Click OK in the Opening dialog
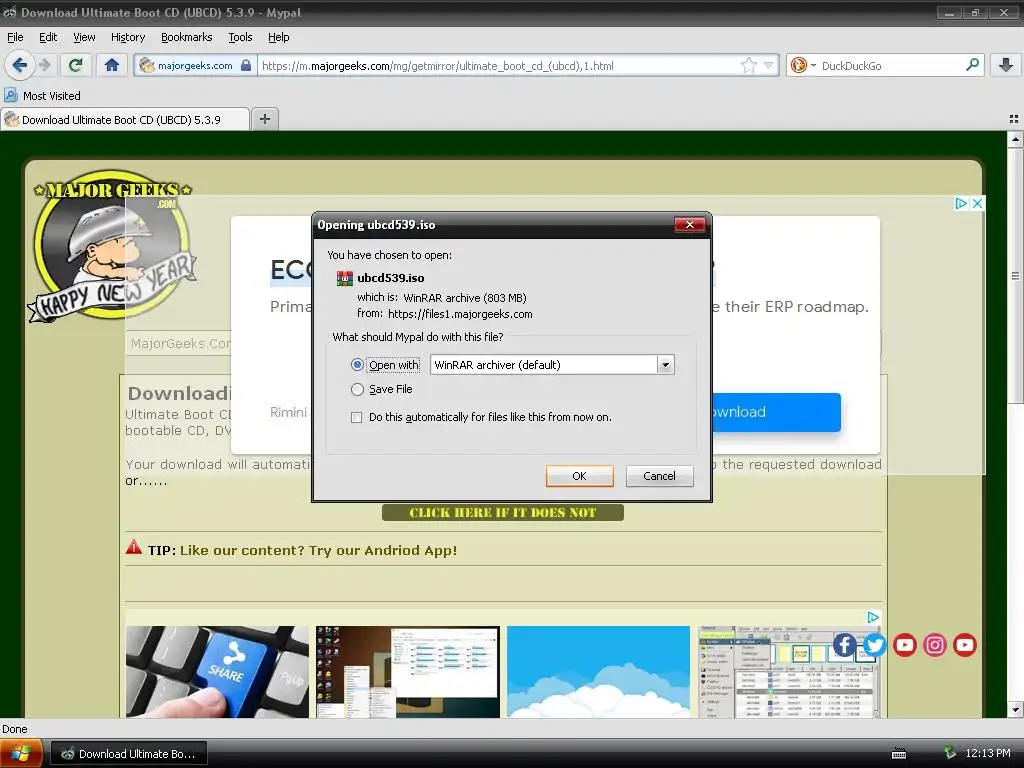The image size is (1024, 768). pos(579,476)
